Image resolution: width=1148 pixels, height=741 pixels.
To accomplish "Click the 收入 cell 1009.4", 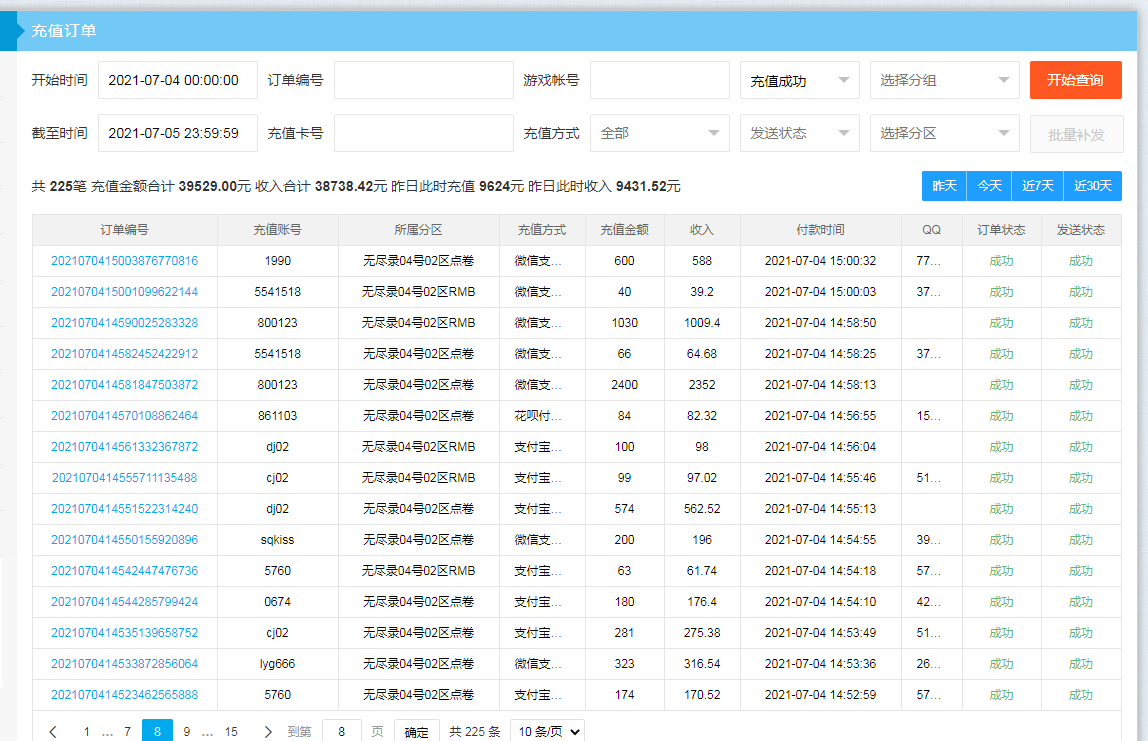I will (702, 323).
